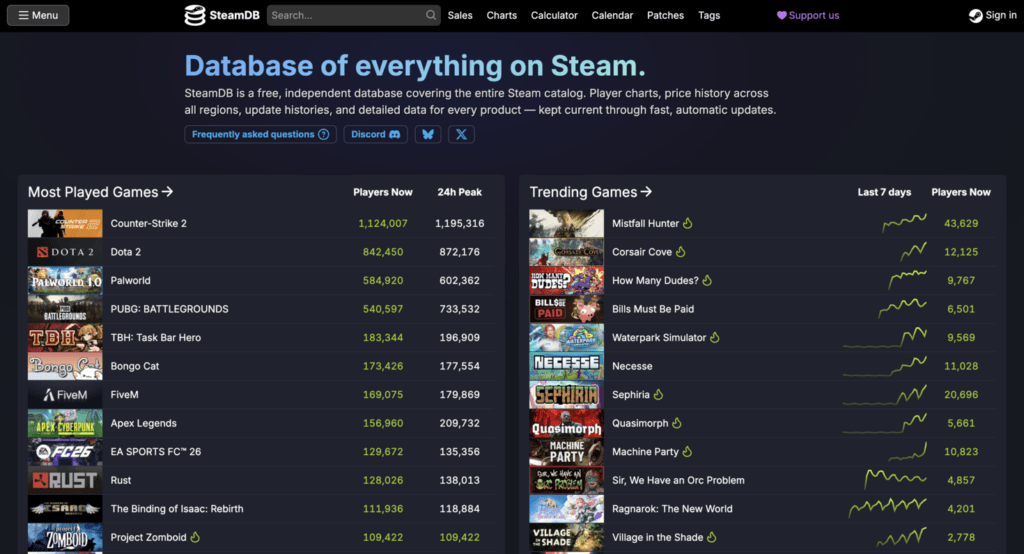Open the Waterpark Simulator link
The width and height of the screenshot is (1024, 554).
(x=659, y=337)
